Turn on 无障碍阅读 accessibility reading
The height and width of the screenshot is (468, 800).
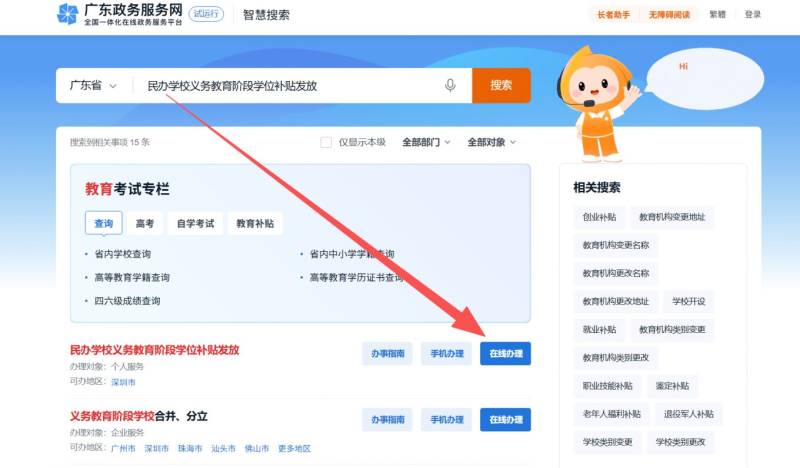point(669,15)
